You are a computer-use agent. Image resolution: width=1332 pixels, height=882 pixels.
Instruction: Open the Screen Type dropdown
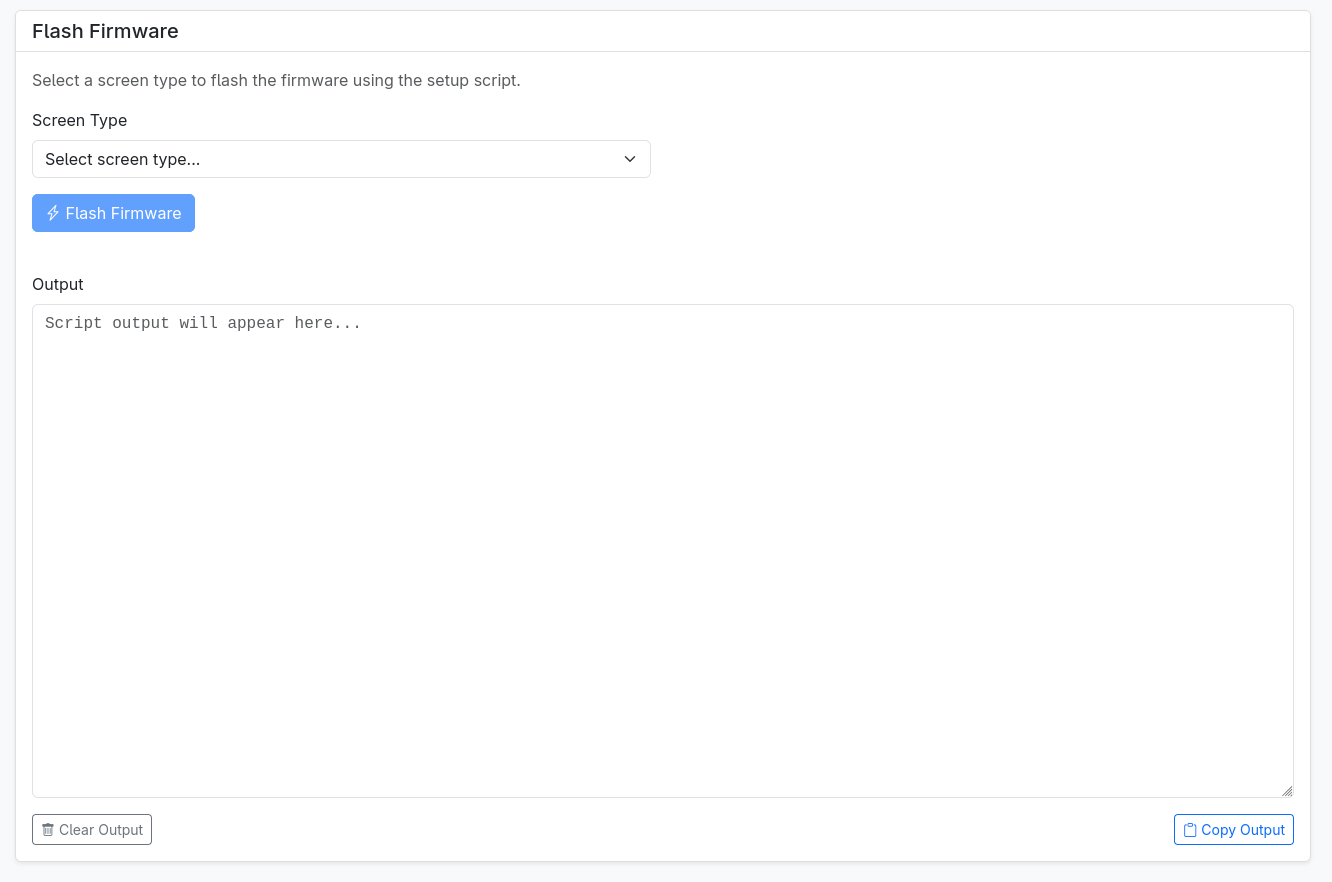341,159
